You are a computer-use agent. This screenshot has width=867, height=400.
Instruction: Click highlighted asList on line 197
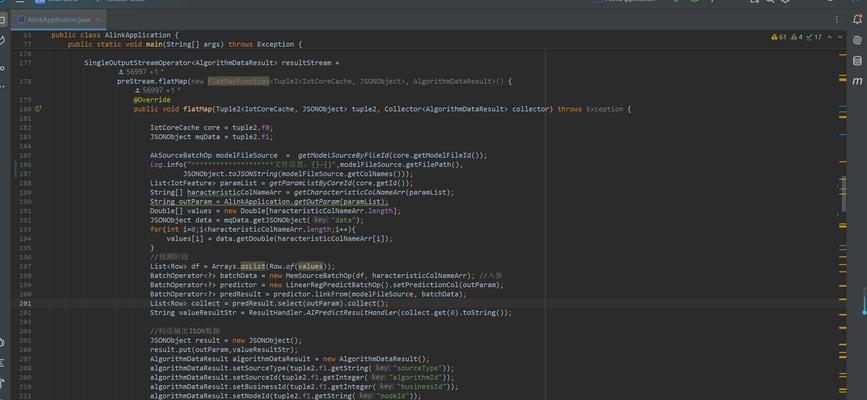[x=253, y=266]
